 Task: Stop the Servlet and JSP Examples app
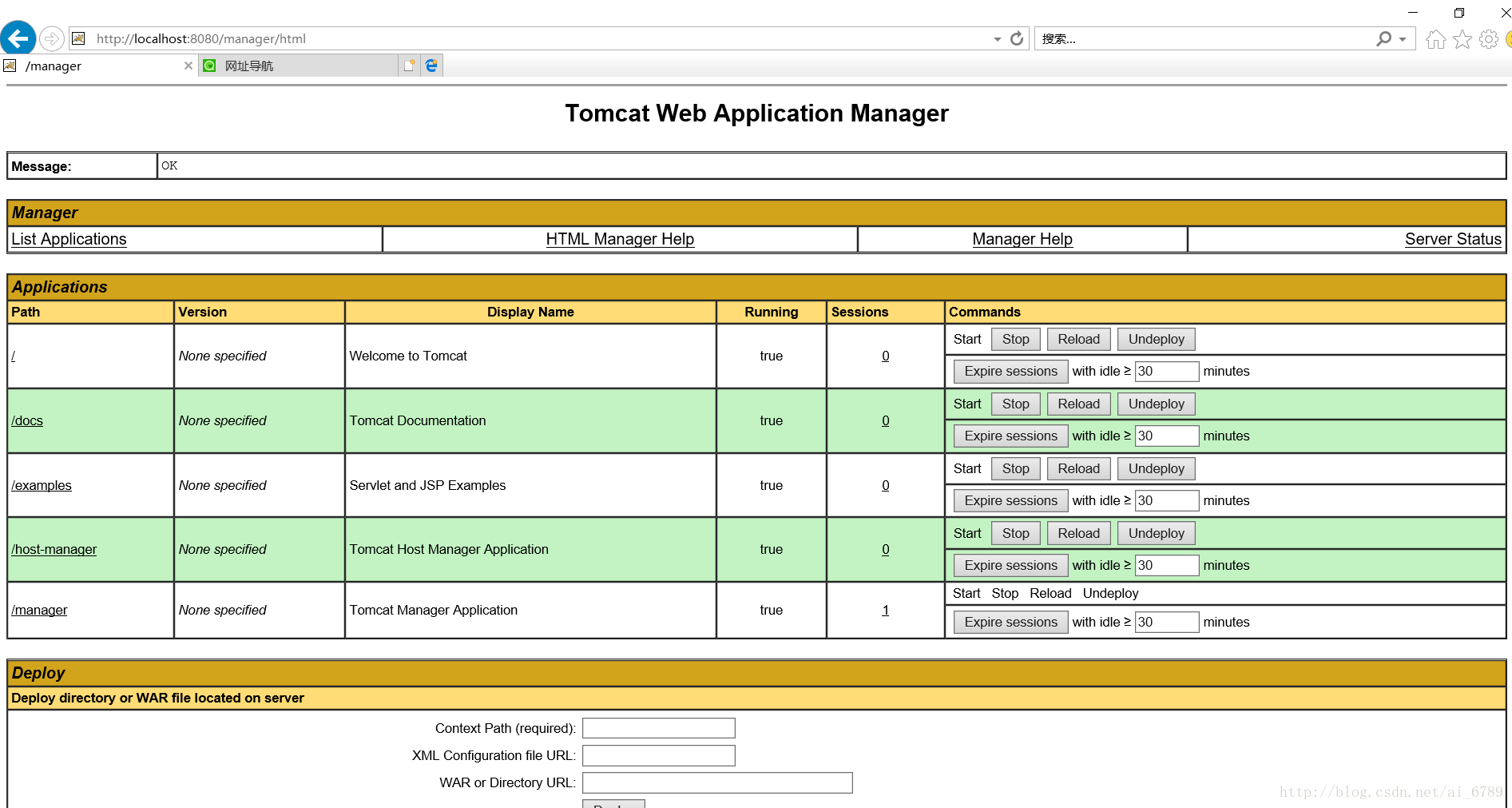pos(1015,468)
